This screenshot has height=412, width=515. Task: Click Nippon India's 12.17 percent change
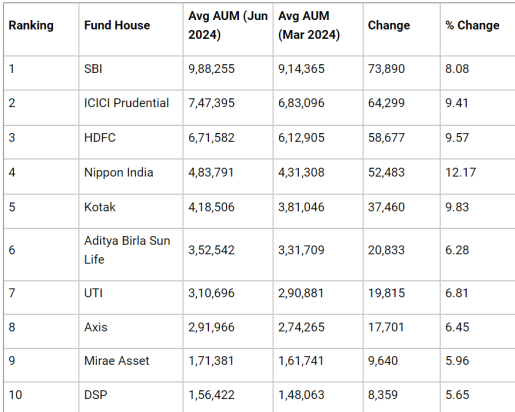tap(461, 172)
